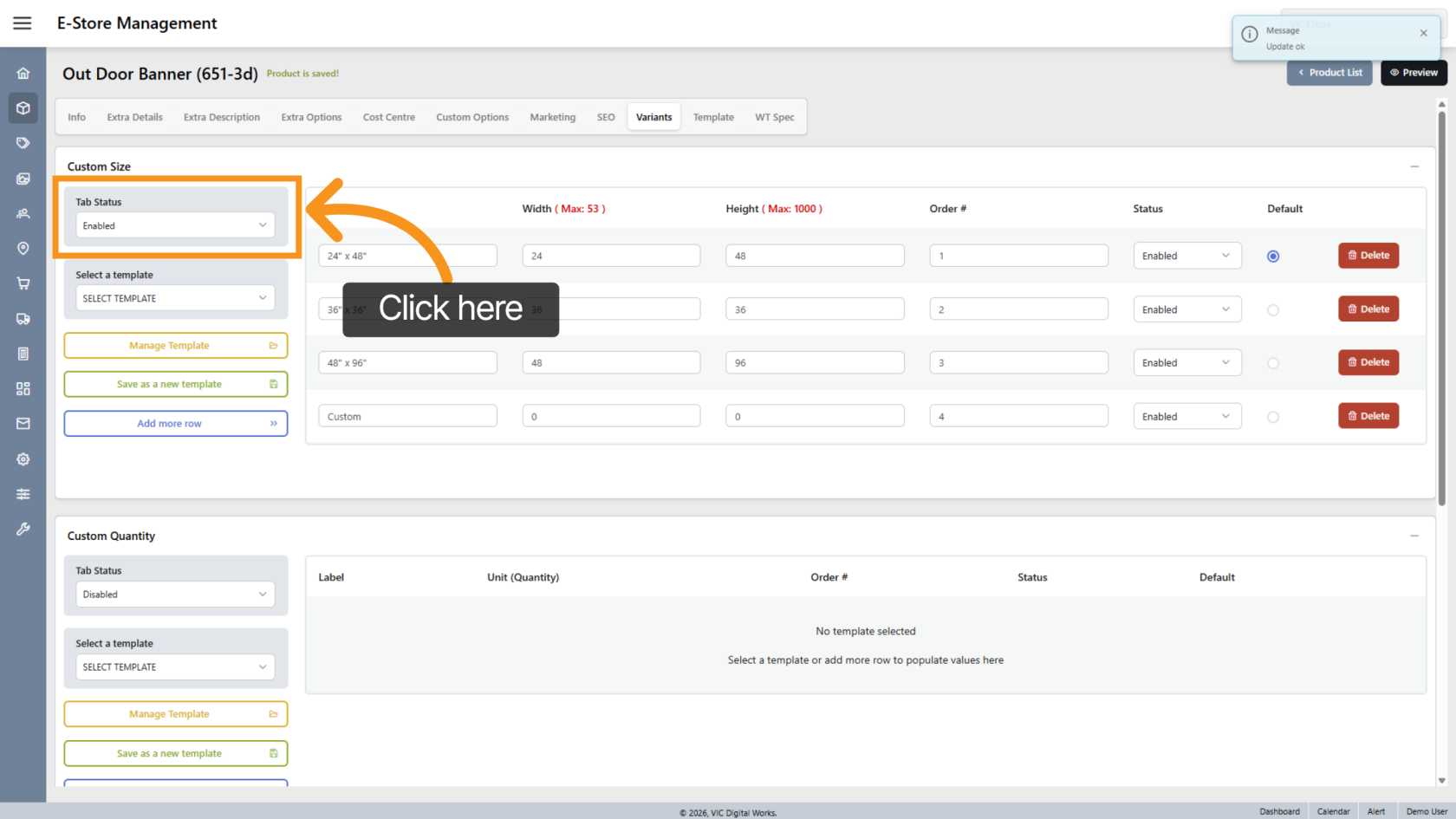Open the hamburger menu

click(x=23, y=23)
